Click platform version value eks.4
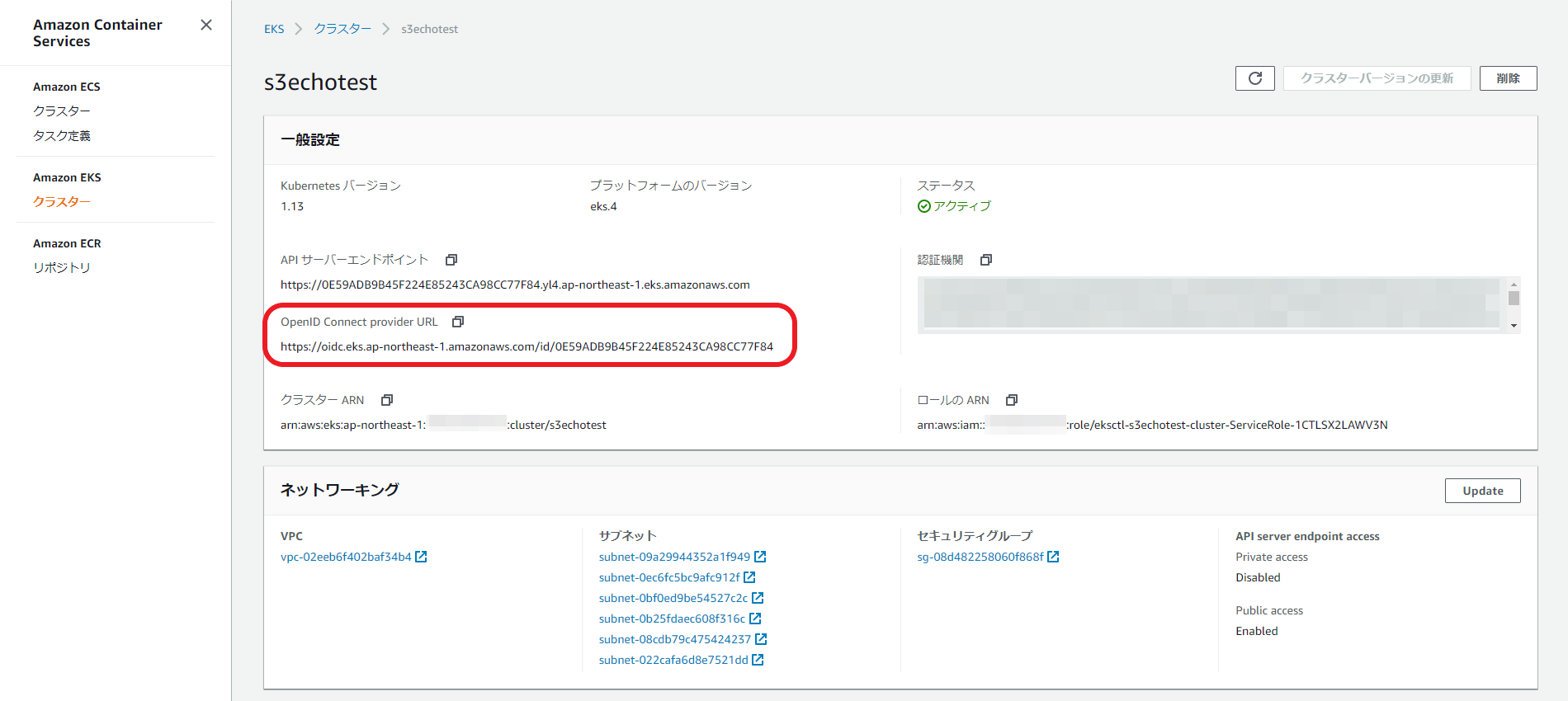This screenshot has height=701, width=1568. click(603, 206)
